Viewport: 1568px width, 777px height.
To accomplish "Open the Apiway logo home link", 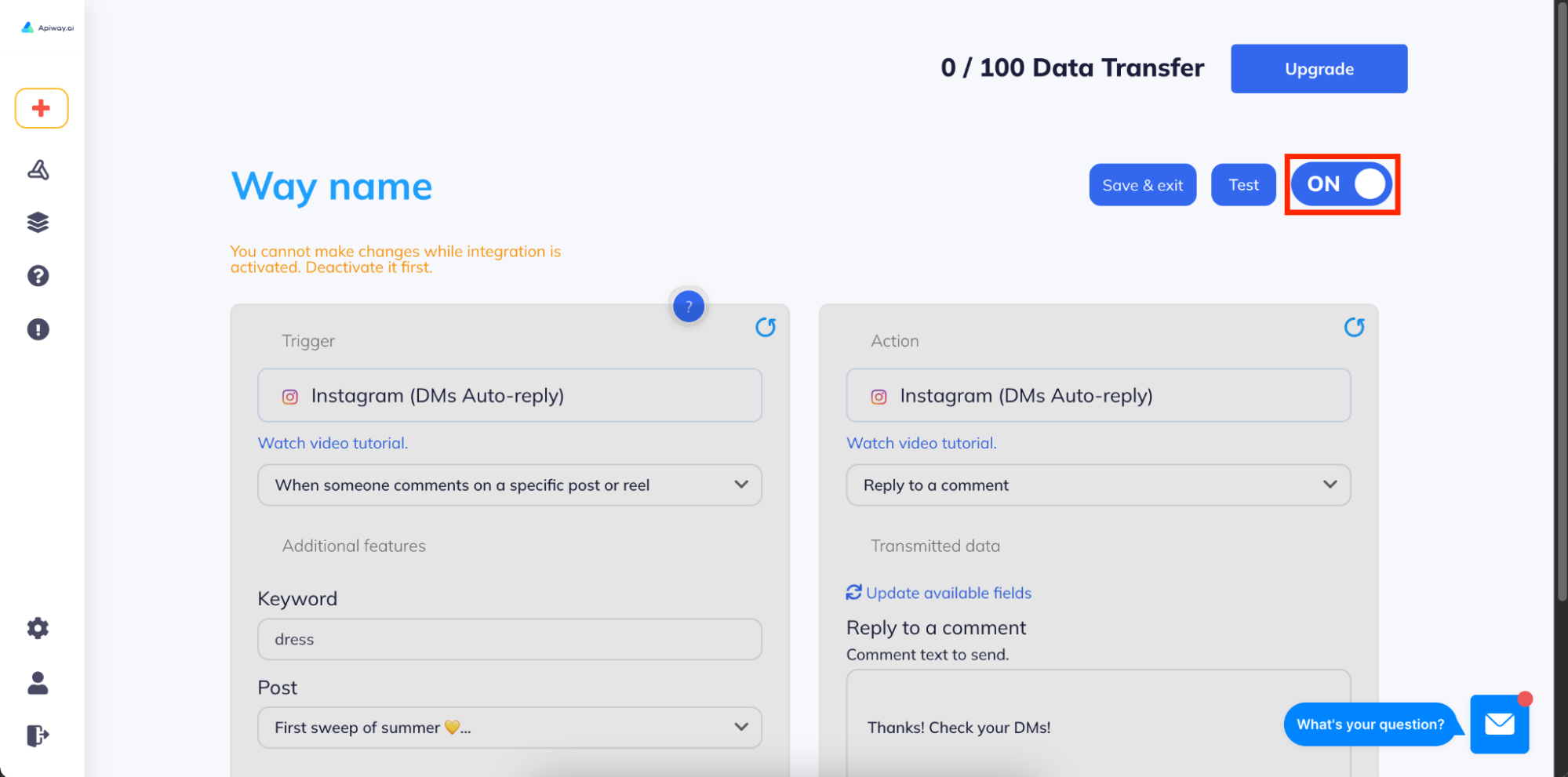I will 47,27.
